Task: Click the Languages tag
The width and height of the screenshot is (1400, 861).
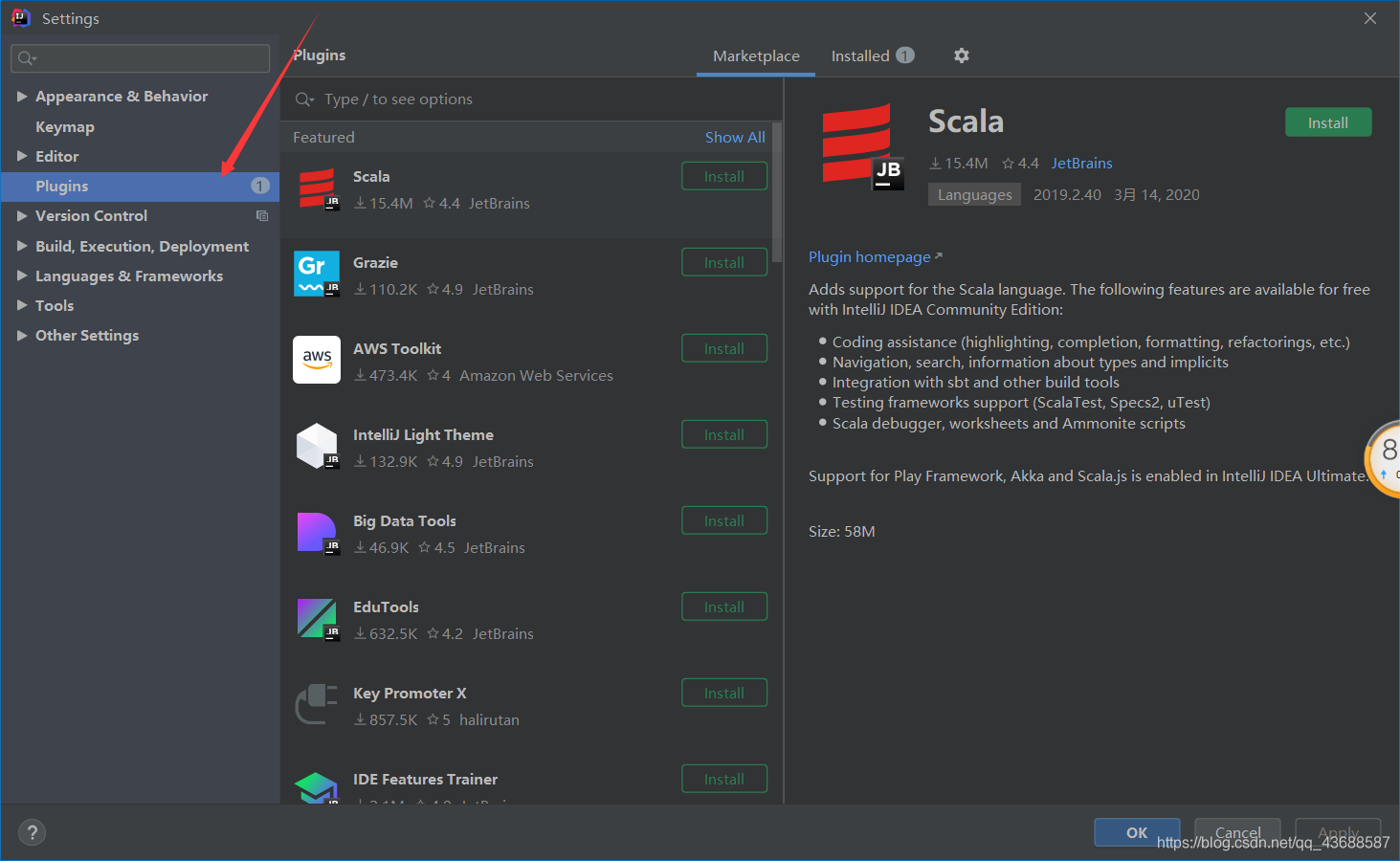Action: 974,194
